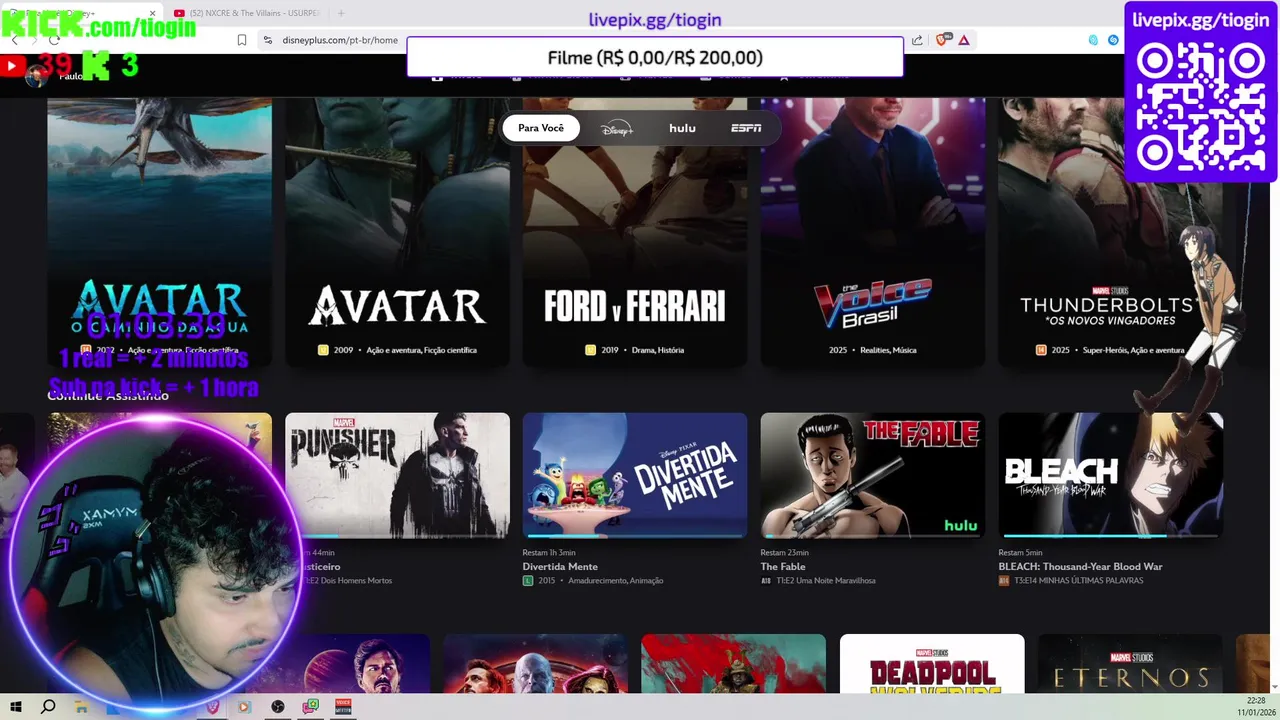1280x720 pixels.
Task: Click the Divertida Mente watch progress bar
Action: point(635,536)
